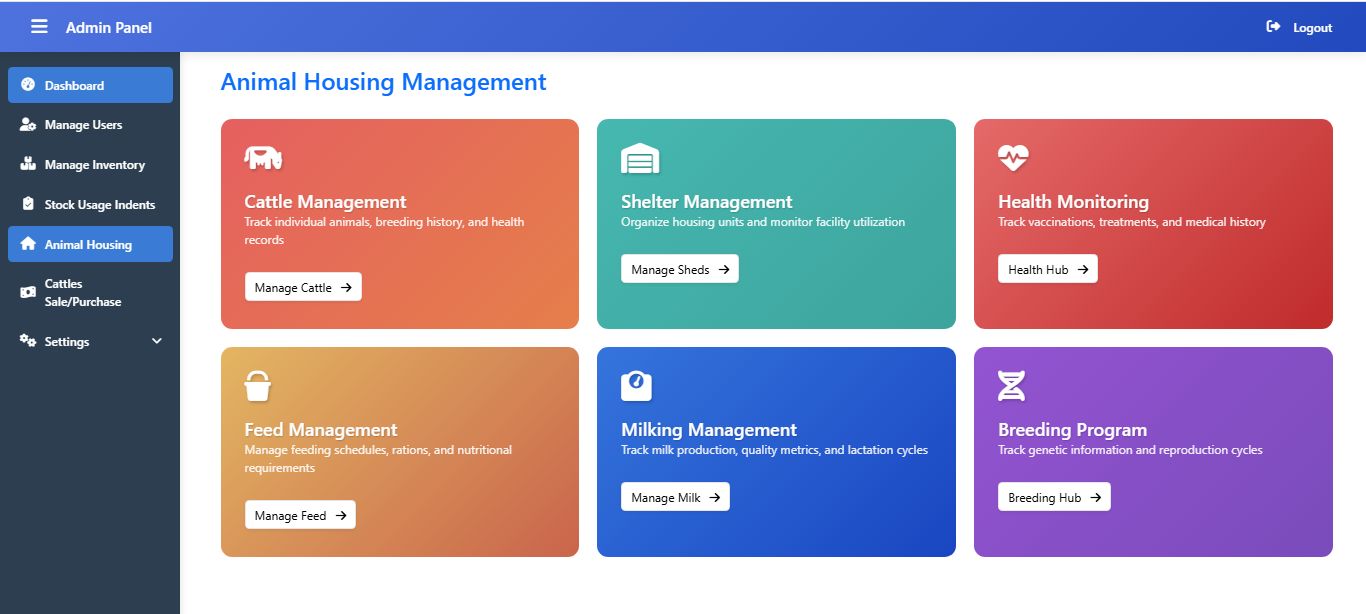Click the weight scale icon in Milking Management
Viewport: 1366px width, 614px height.
(x=636, y=385)
